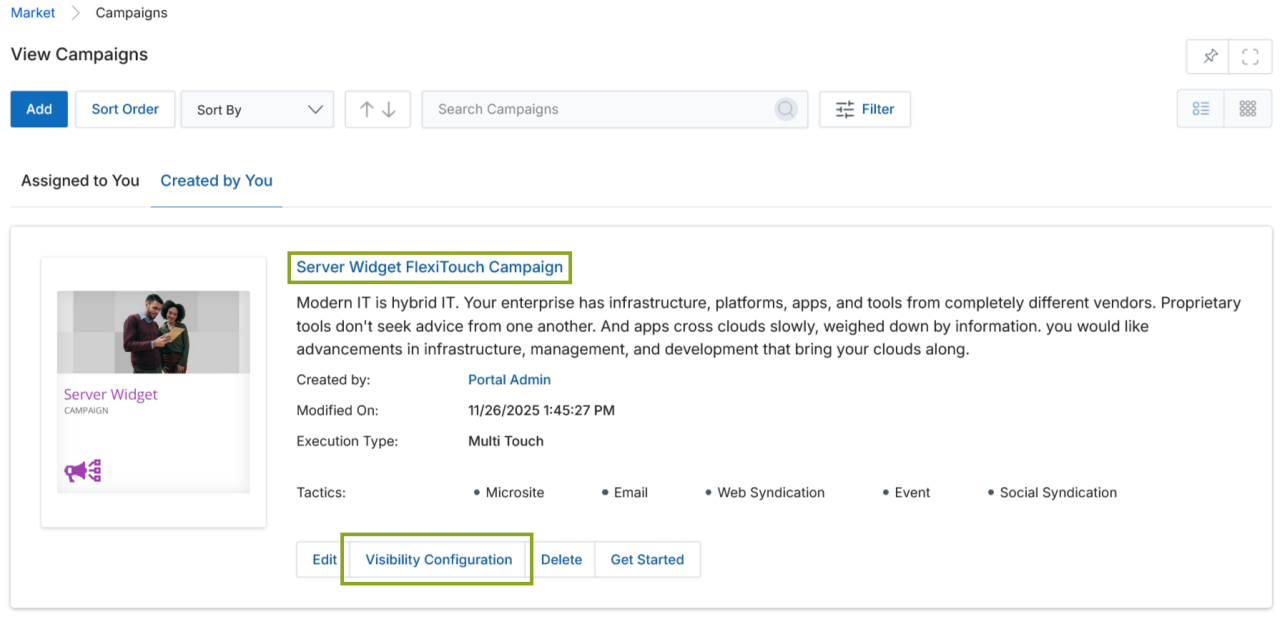The image size is (1280, 619).
Task: Click the campaign megaphone icon
Action: pos(83,470)
